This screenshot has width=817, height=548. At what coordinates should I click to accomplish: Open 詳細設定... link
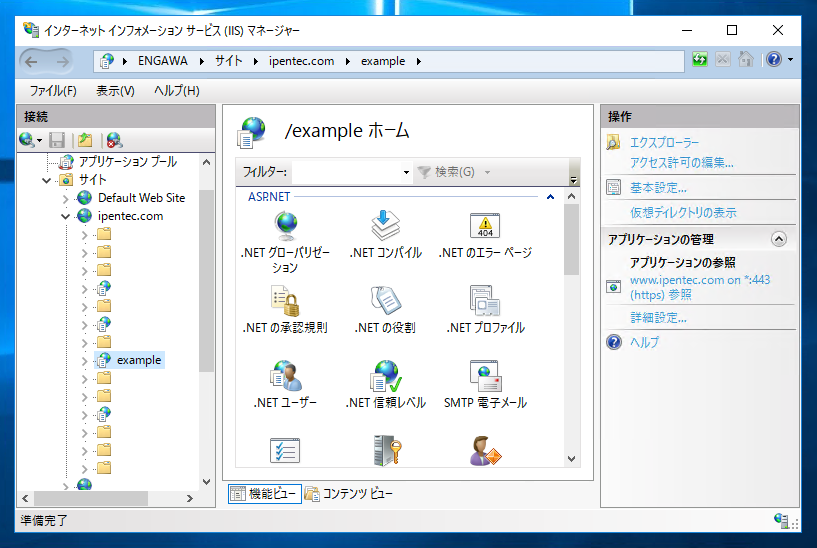coord(658,317)
